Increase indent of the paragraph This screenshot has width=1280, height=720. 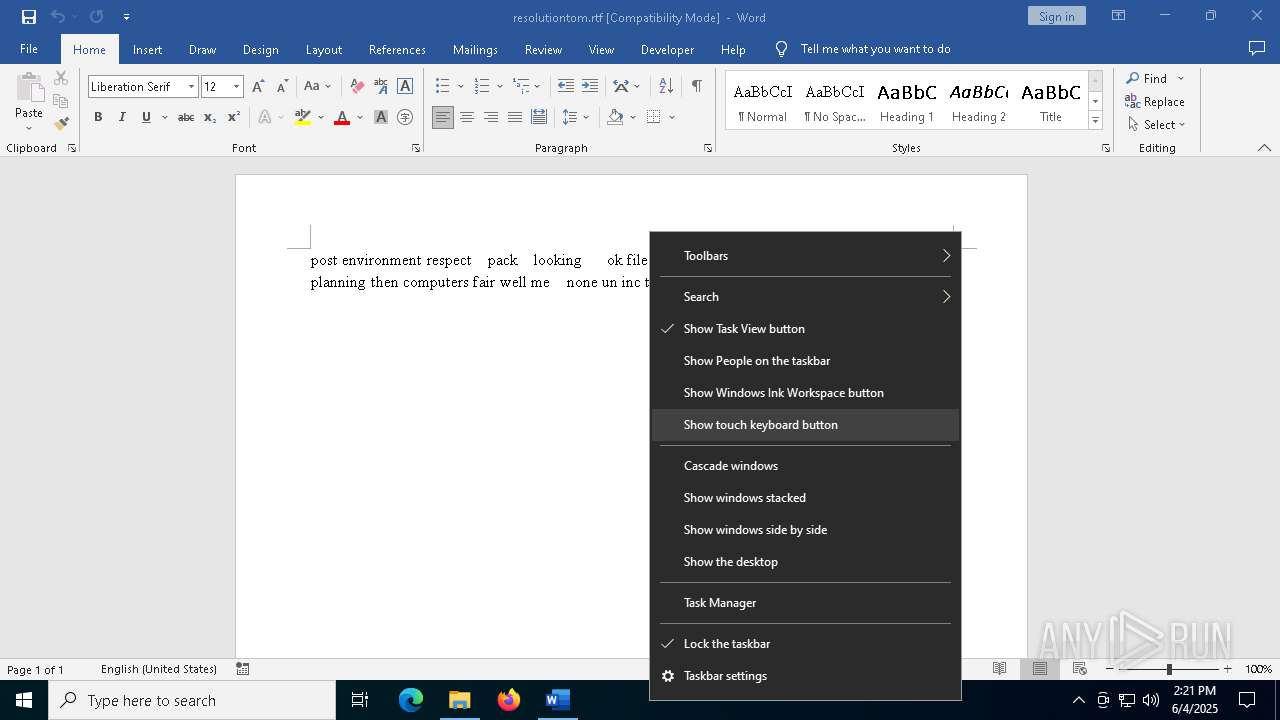(x=590, y=86)
